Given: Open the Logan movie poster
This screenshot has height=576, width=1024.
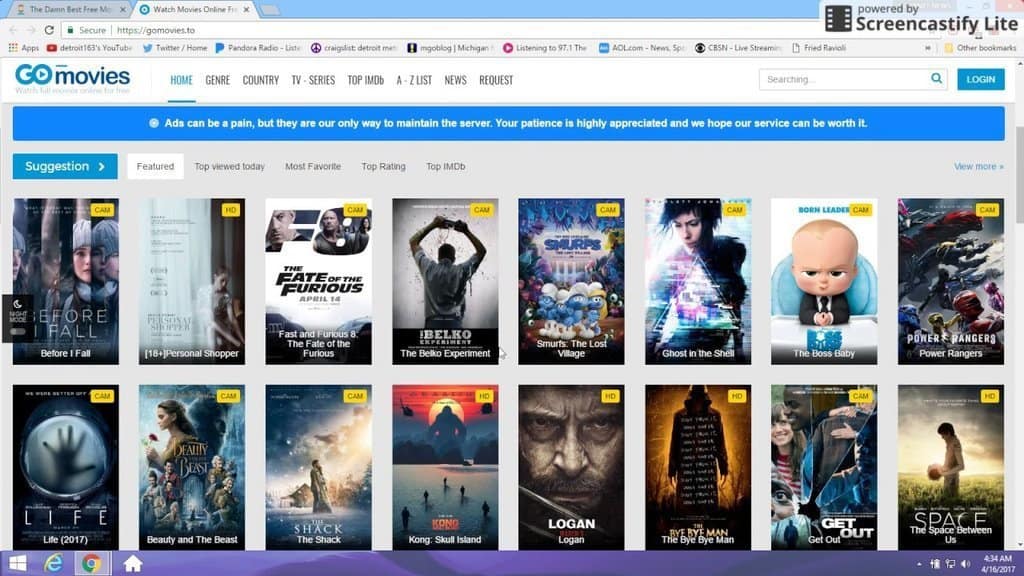Looking at the screenshot, I should tap(571, 467).
